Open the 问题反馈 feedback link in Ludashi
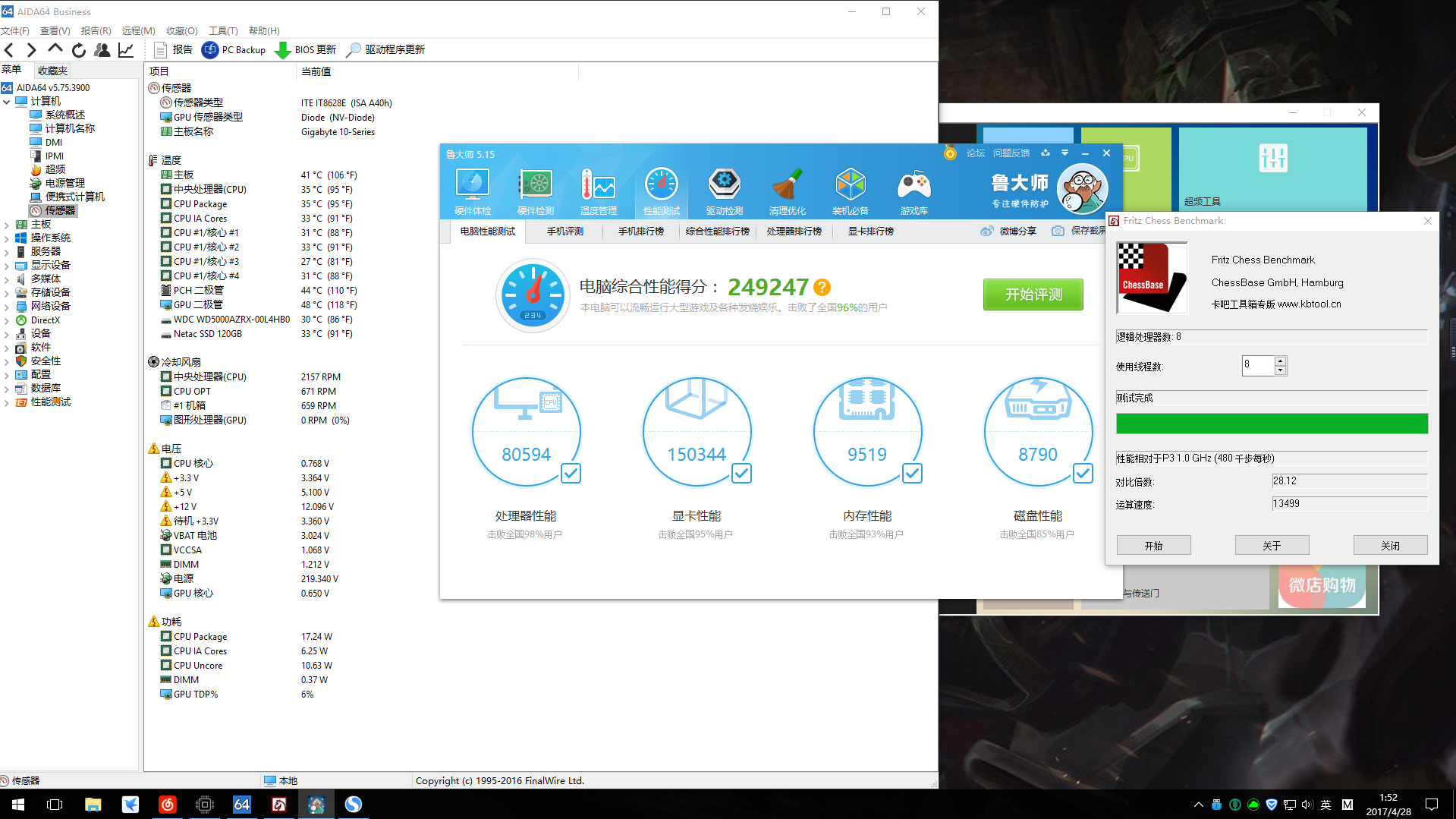Screen dimensions: 1456x819 1011,153
